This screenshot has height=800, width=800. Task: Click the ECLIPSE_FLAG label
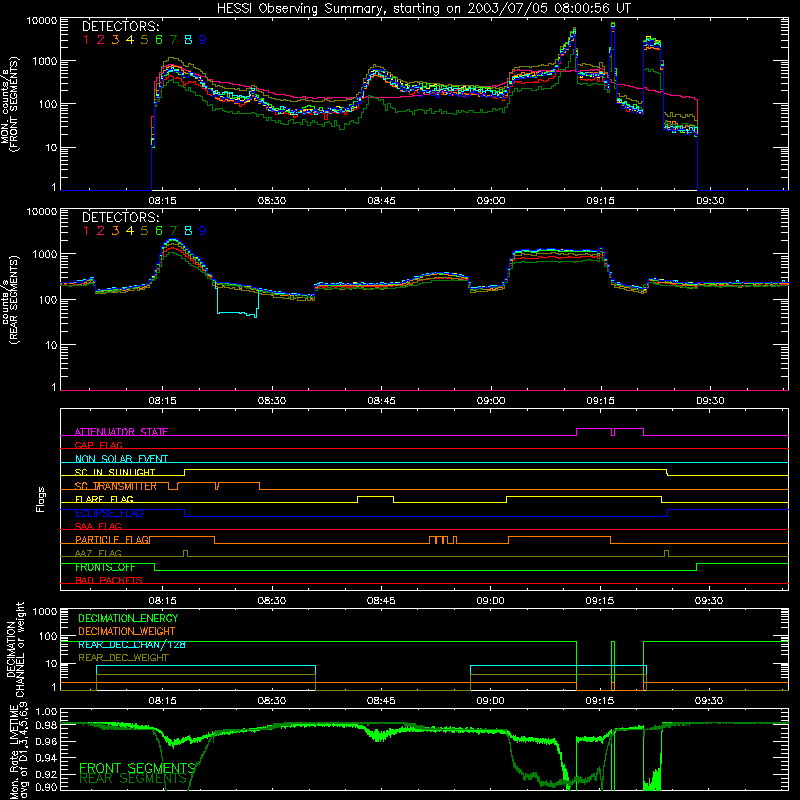tap(109, 513)
